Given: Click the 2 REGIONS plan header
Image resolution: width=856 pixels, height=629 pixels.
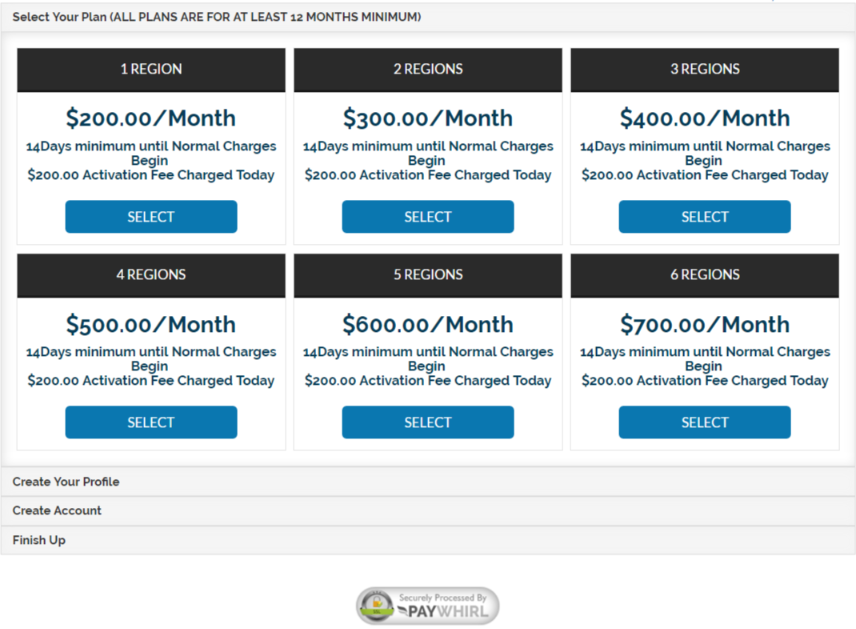Looking at the screenshot, I should click(427, 70).
